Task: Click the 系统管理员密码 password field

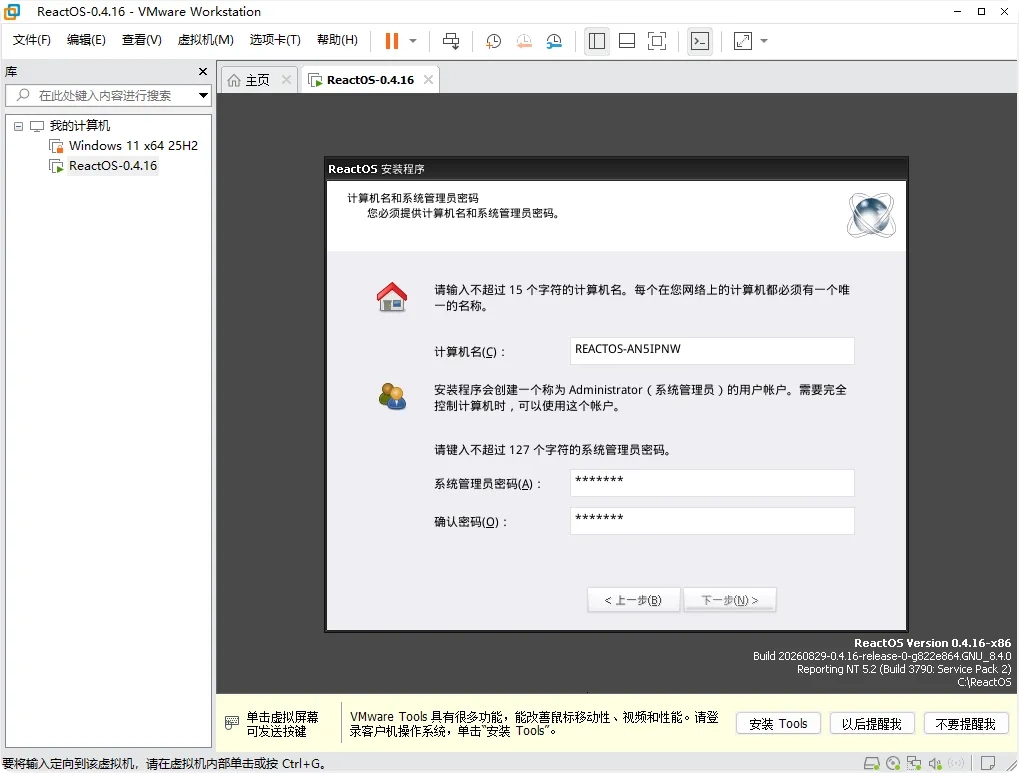Action: point(712,483)
